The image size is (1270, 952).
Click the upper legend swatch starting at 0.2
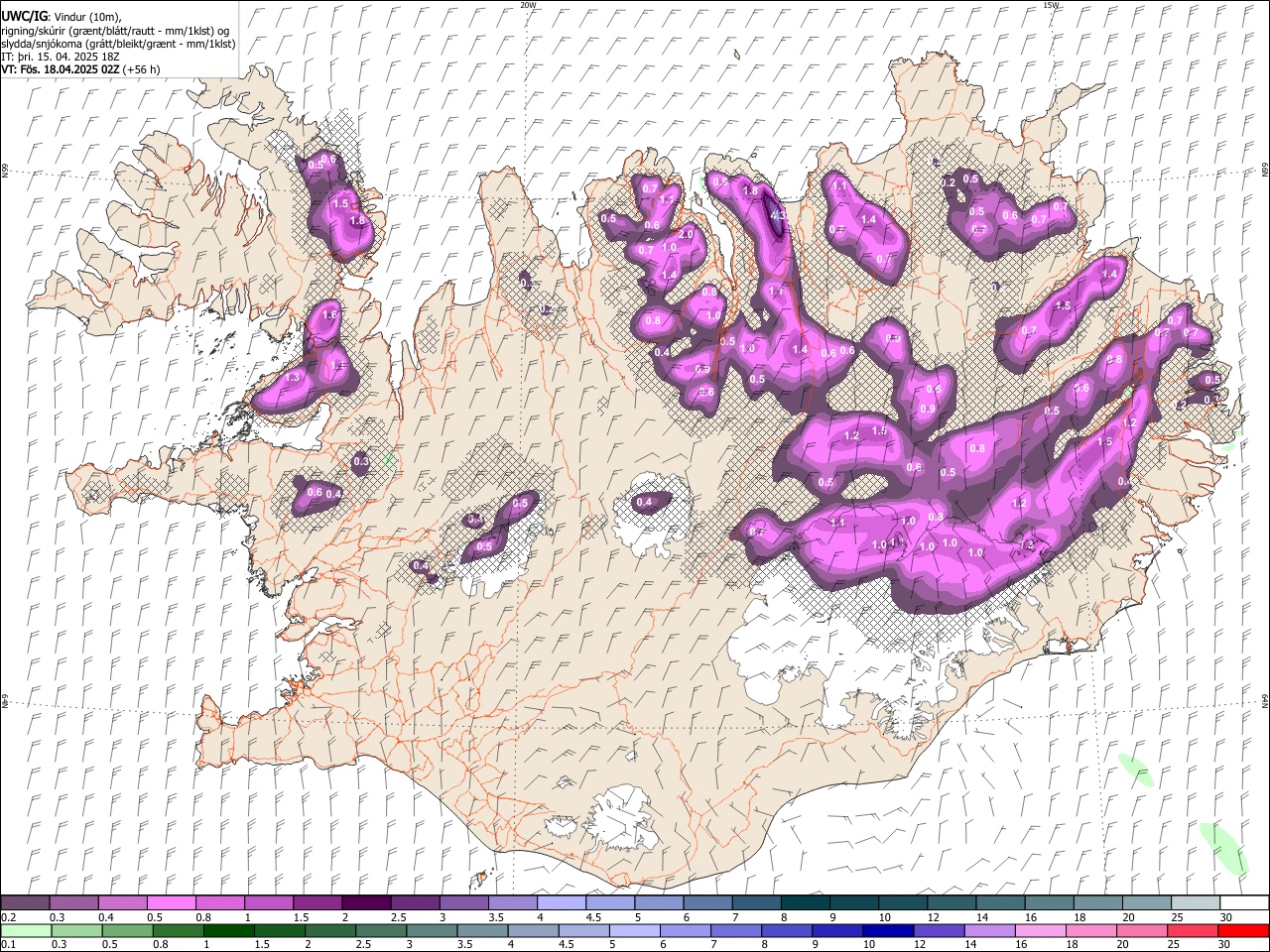pyautogui.click(x=25, y=903)
